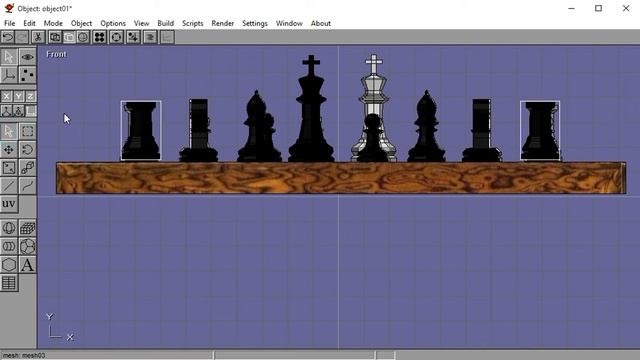Pick the curved spline drawing tool
The width and height of the screenshot is (640, 360).
[x=27, y=186]
